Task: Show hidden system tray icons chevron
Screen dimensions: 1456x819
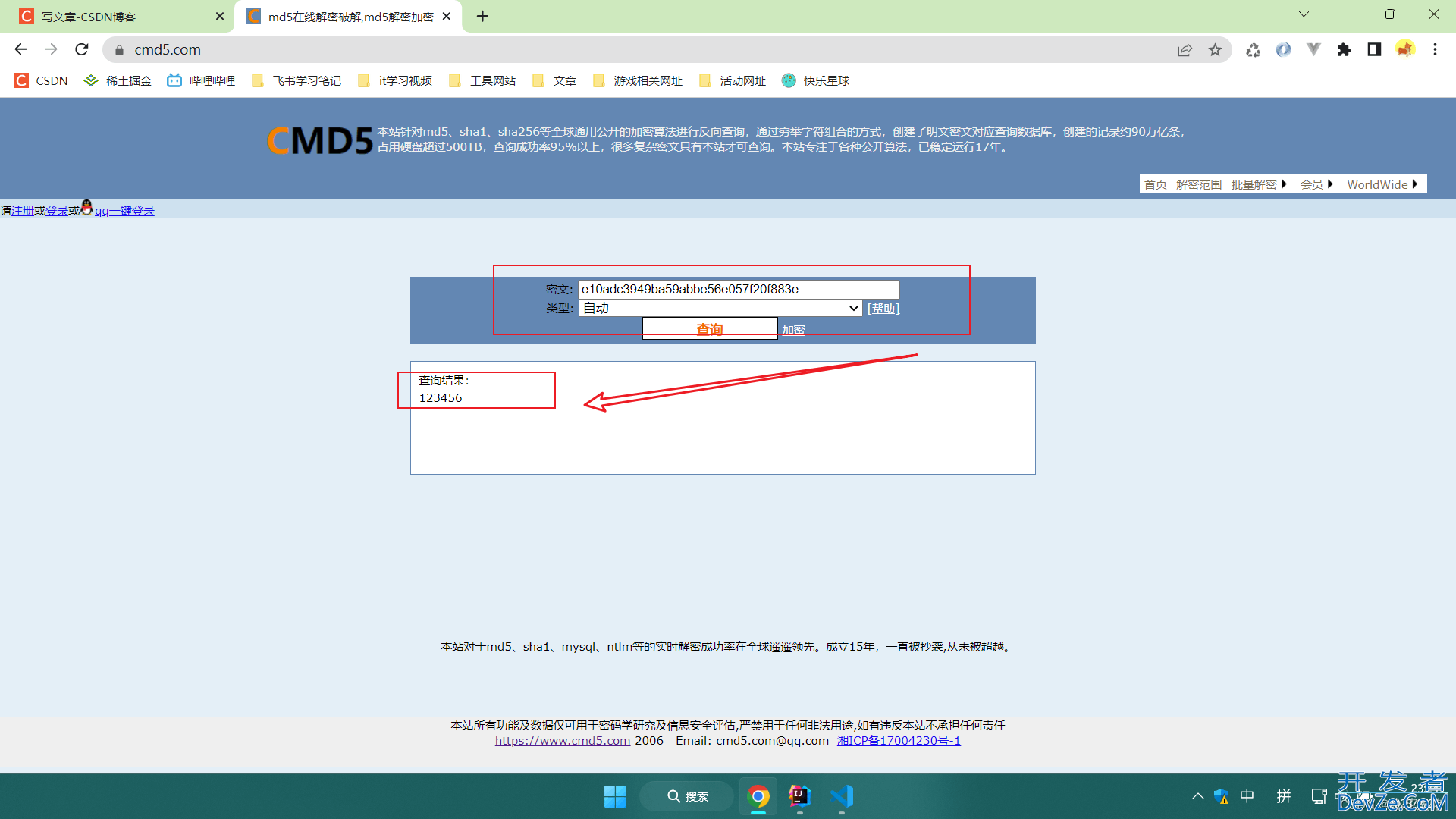Action: [x=1197, y=796]
